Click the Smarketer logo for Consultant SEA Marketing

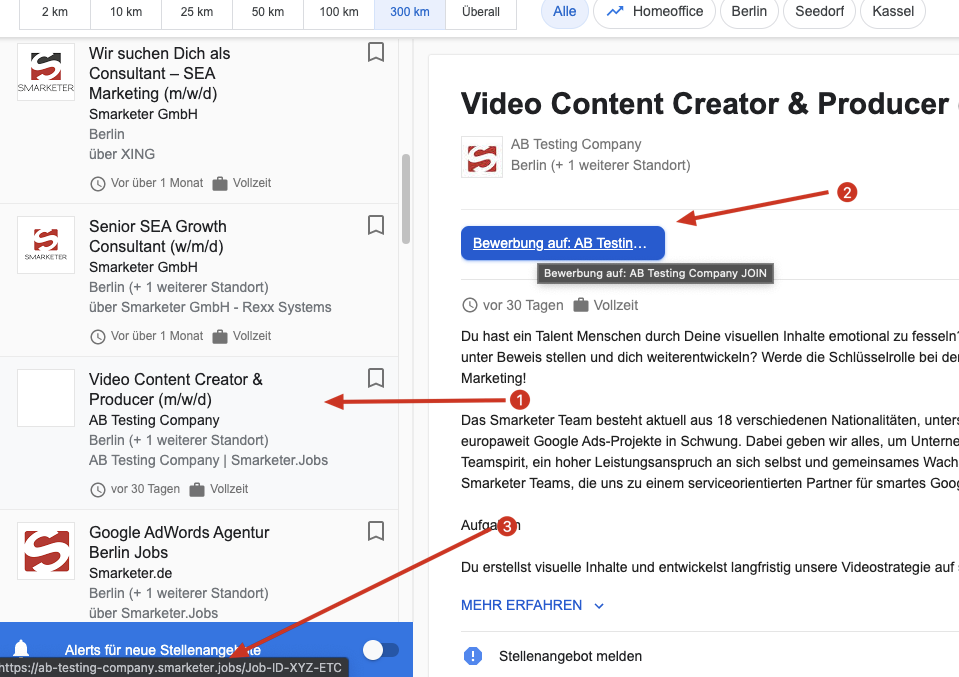pos(46,72)
